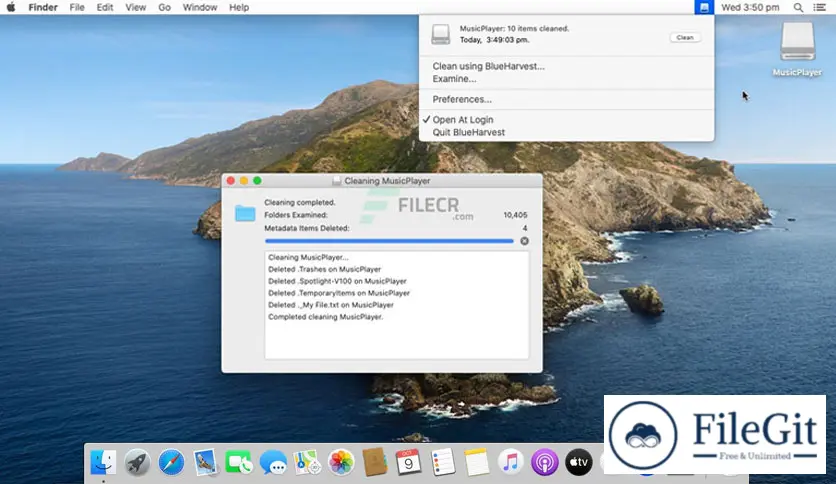
Task: Open Contacts book icon in Dock
Action: pyautogui.click(x=375, y=462)
